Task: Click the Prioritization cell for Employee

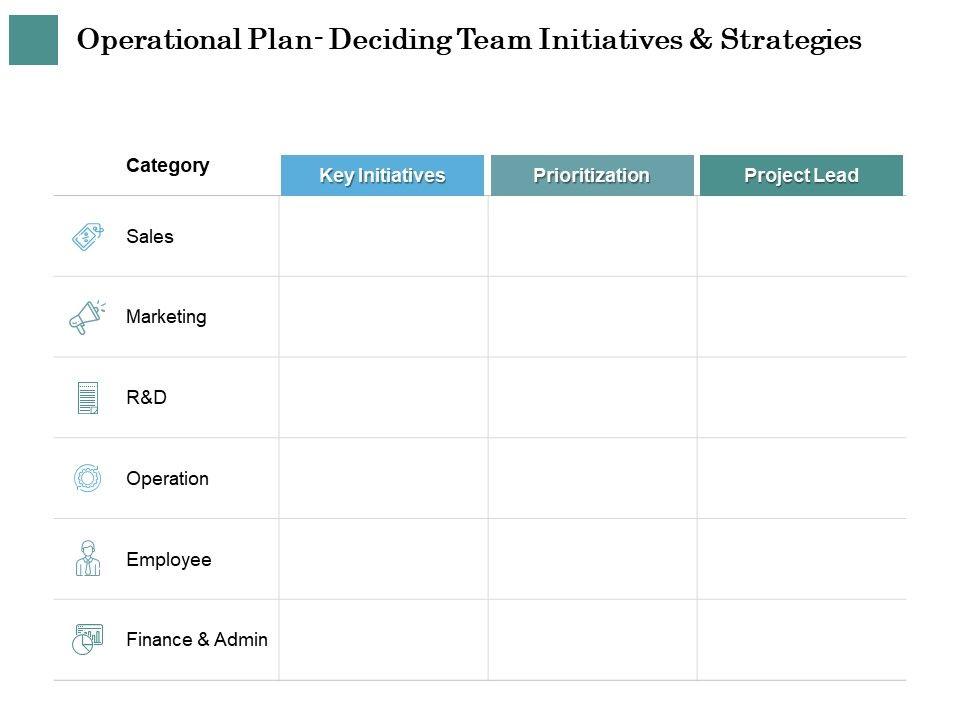Action: 592,558
